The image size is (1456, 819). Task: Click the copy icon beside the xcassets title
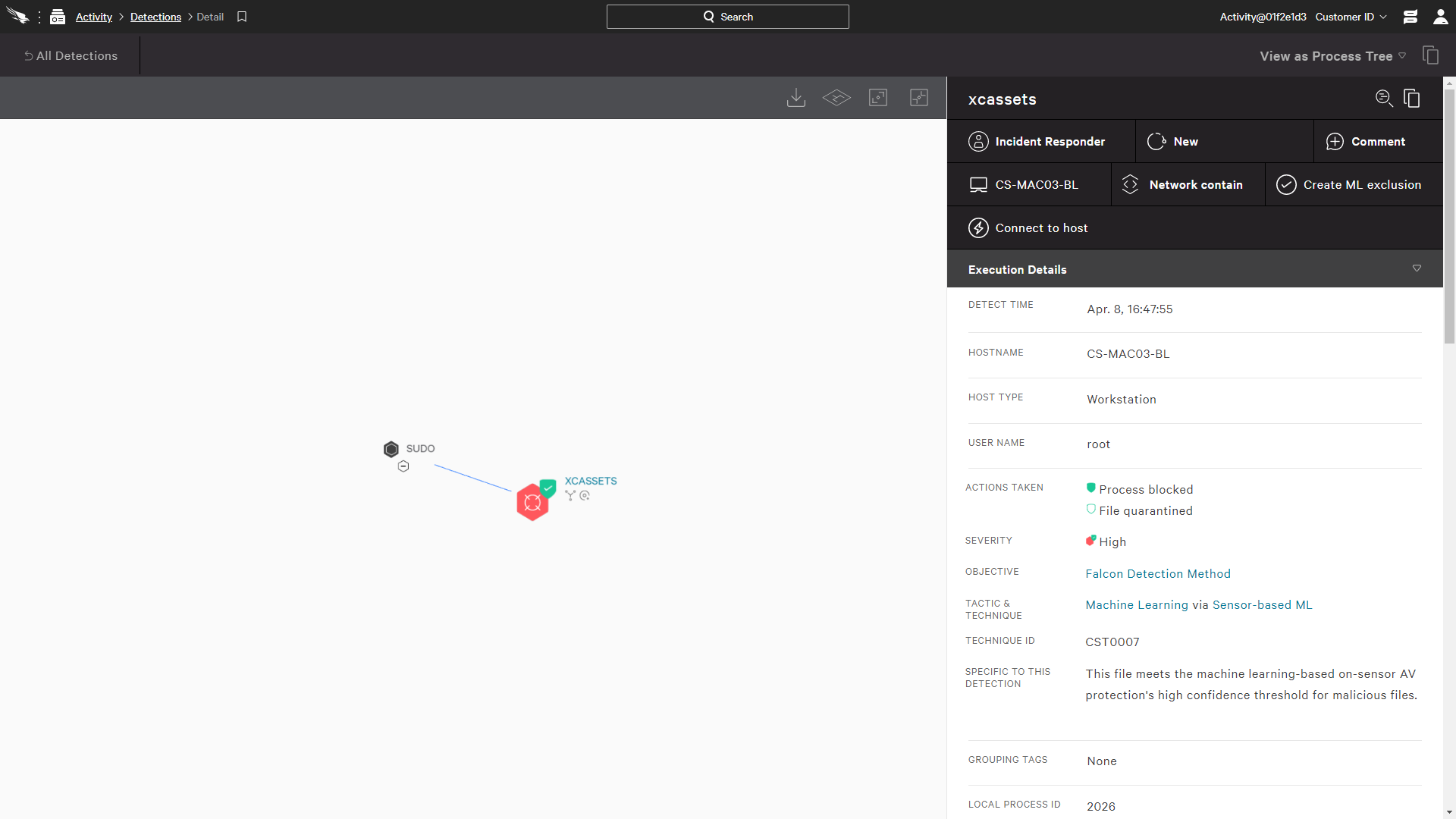coord(1411,99)
